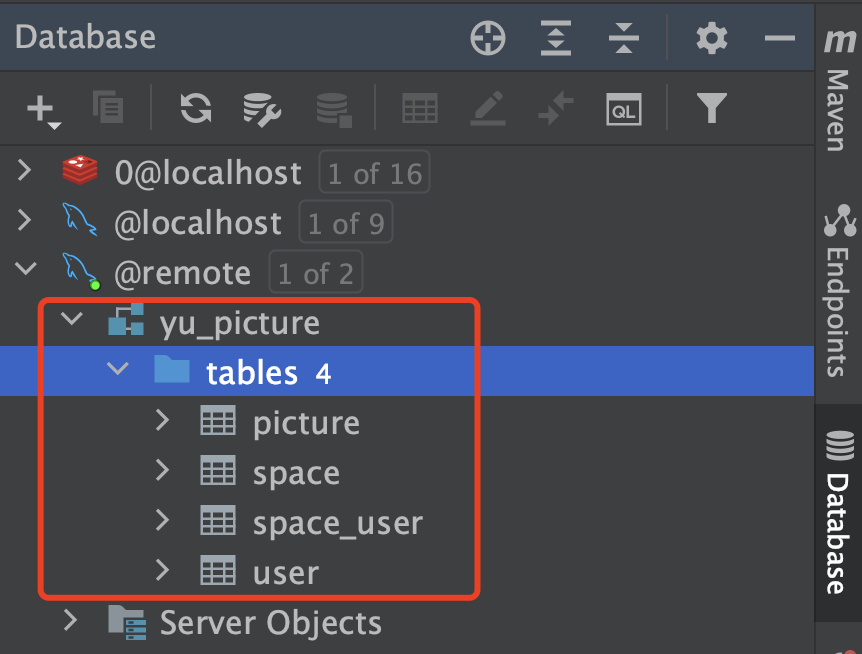Collapse the @remote data source node

(x=25, y=271)
